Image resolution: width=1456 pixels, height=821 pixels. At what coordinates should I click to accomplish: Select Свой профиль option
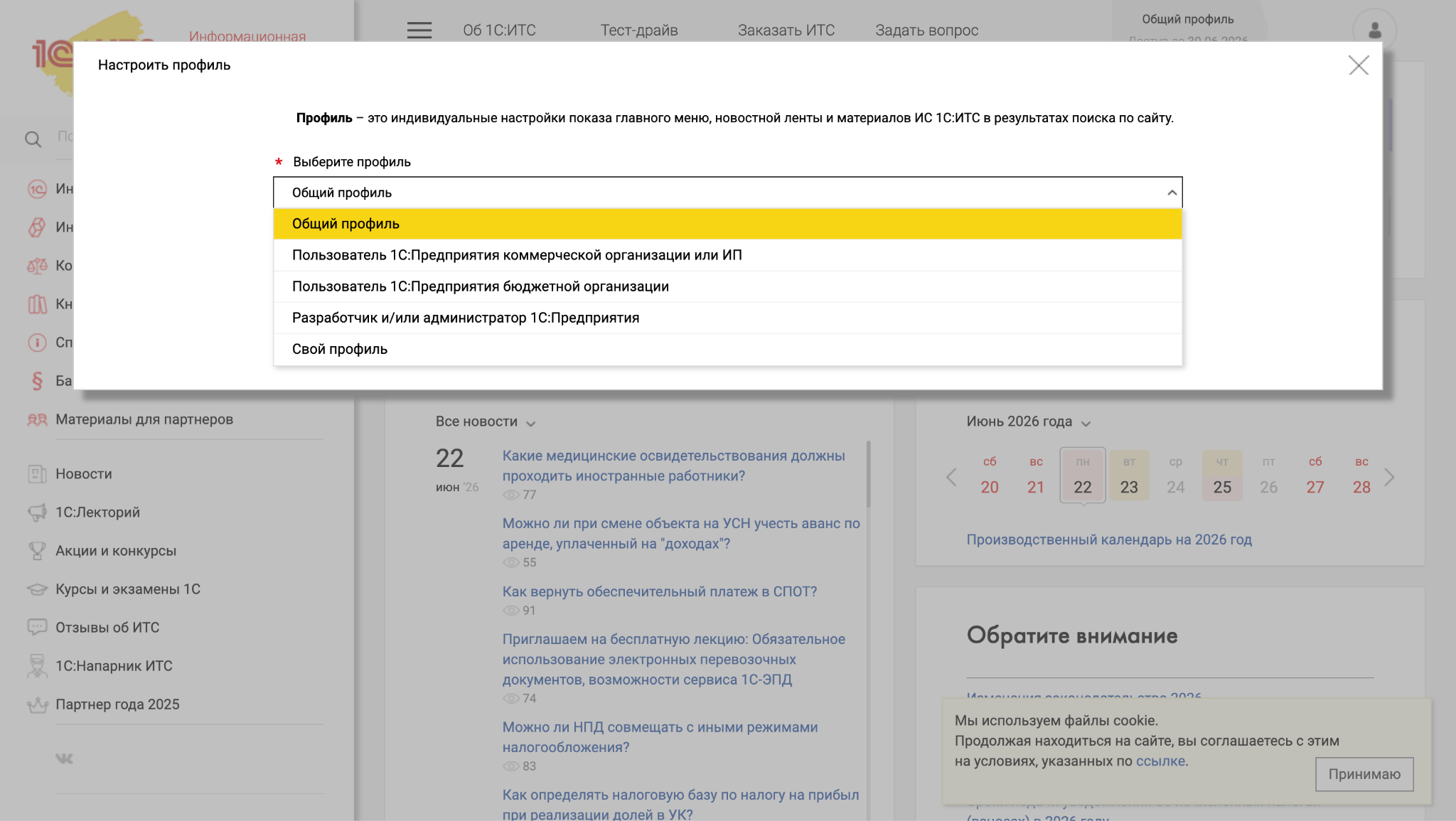coord(727,349)
